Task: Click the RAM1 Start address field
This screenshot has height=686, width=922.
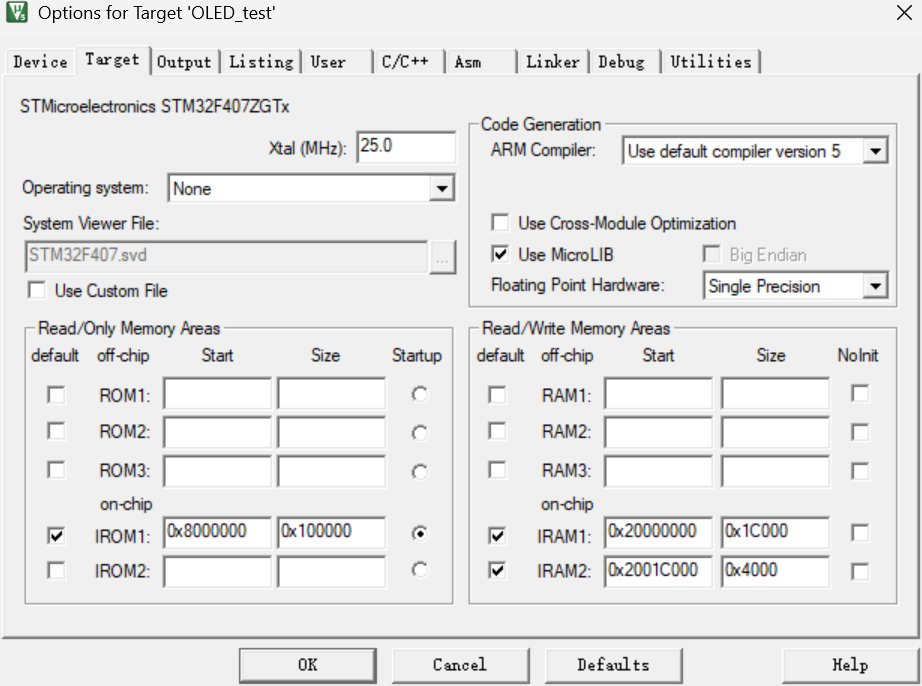Action: click(658, 394)
